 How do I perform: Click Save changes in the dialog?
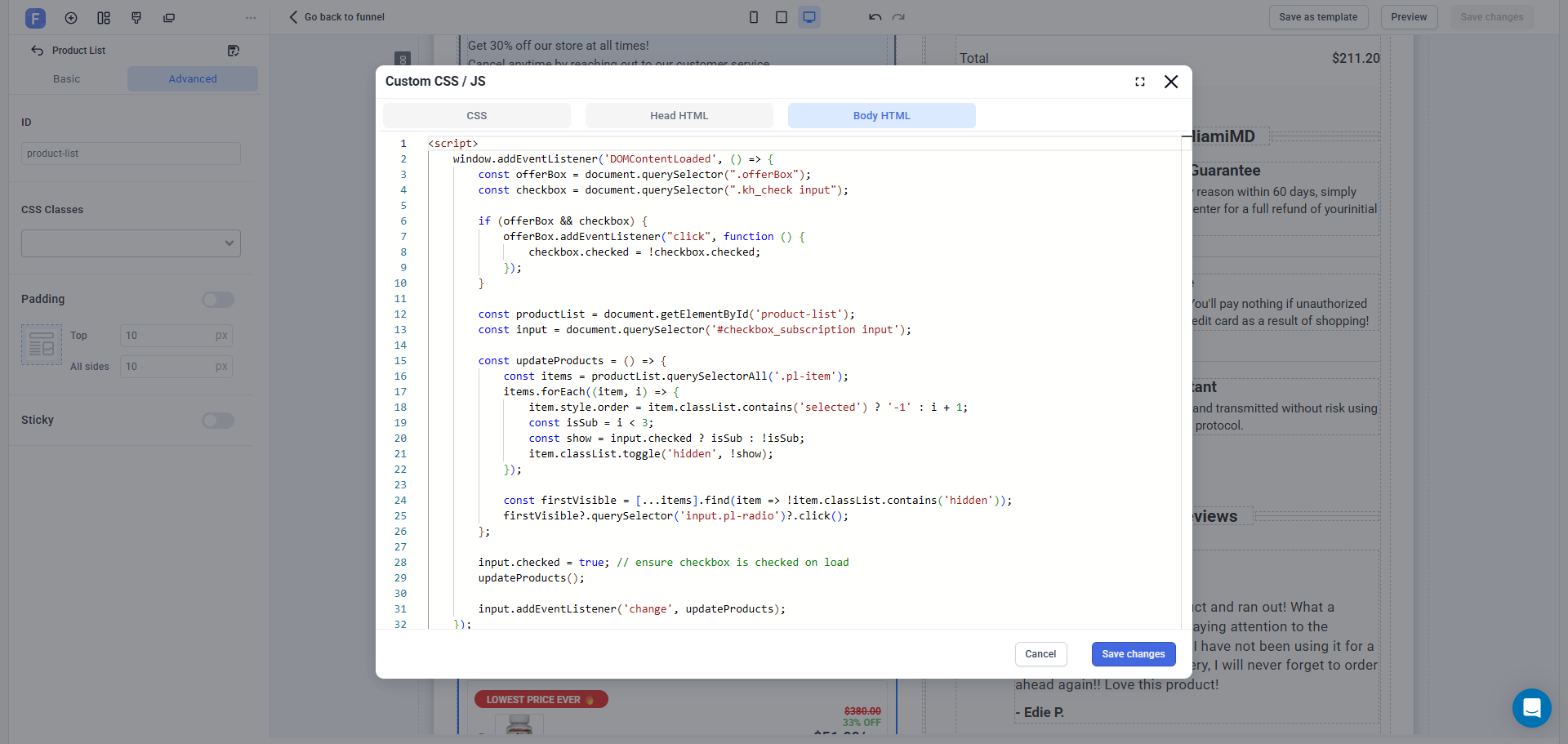click(x=1133, y=654)
